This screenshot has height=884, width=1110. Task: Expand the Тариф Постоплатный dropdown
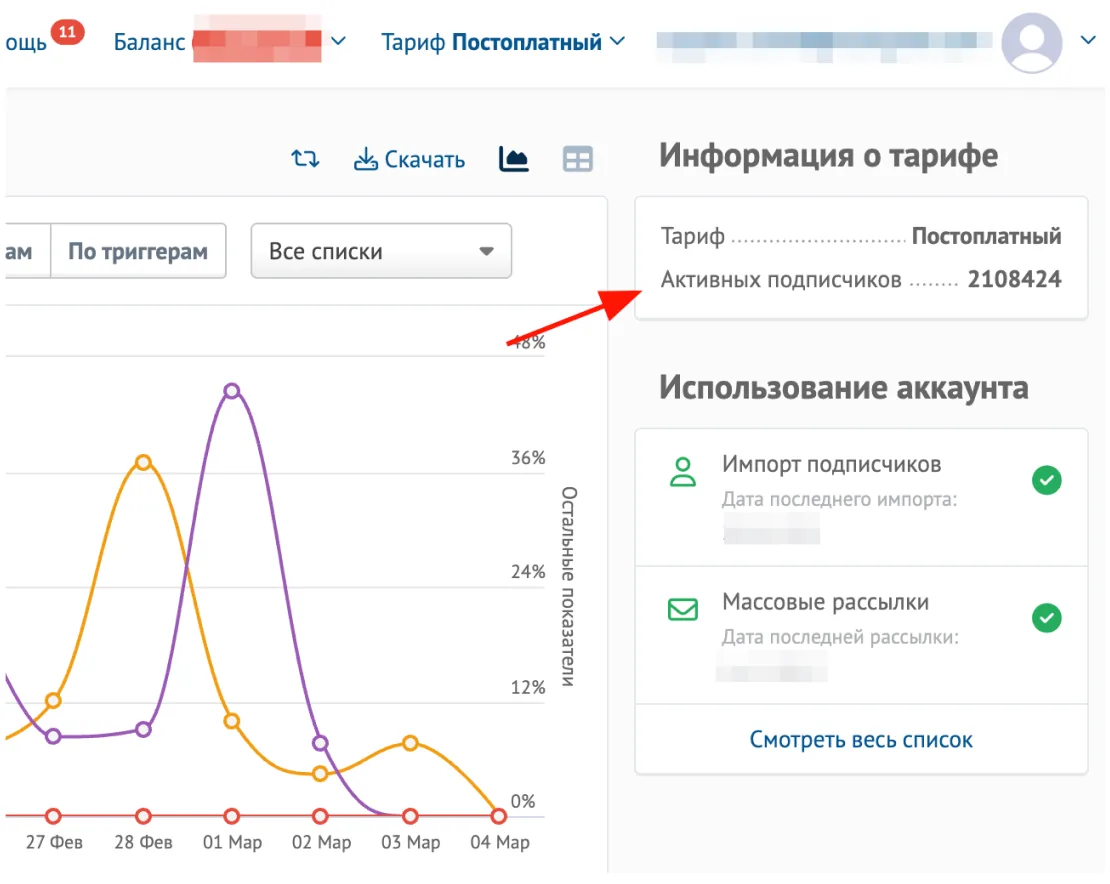click(x=503, y=42)
